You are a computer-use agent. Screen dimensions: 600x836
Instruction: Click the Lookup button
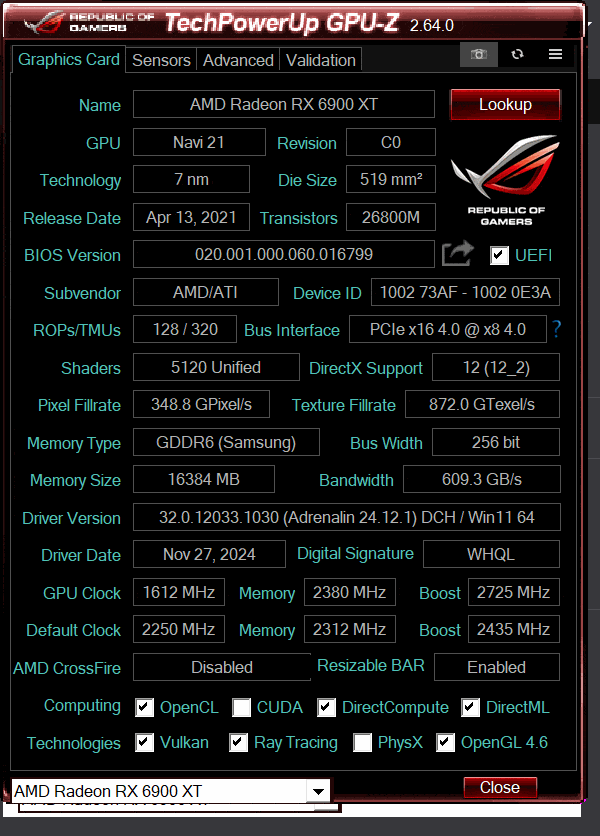505,104
